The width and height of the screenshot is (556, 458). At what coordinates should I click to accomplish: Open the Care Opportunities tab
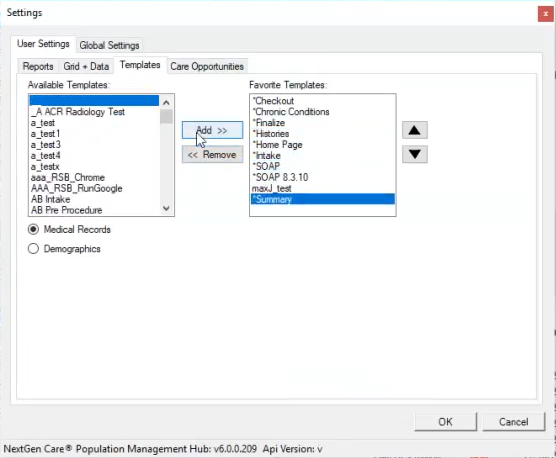click(207, 66)
